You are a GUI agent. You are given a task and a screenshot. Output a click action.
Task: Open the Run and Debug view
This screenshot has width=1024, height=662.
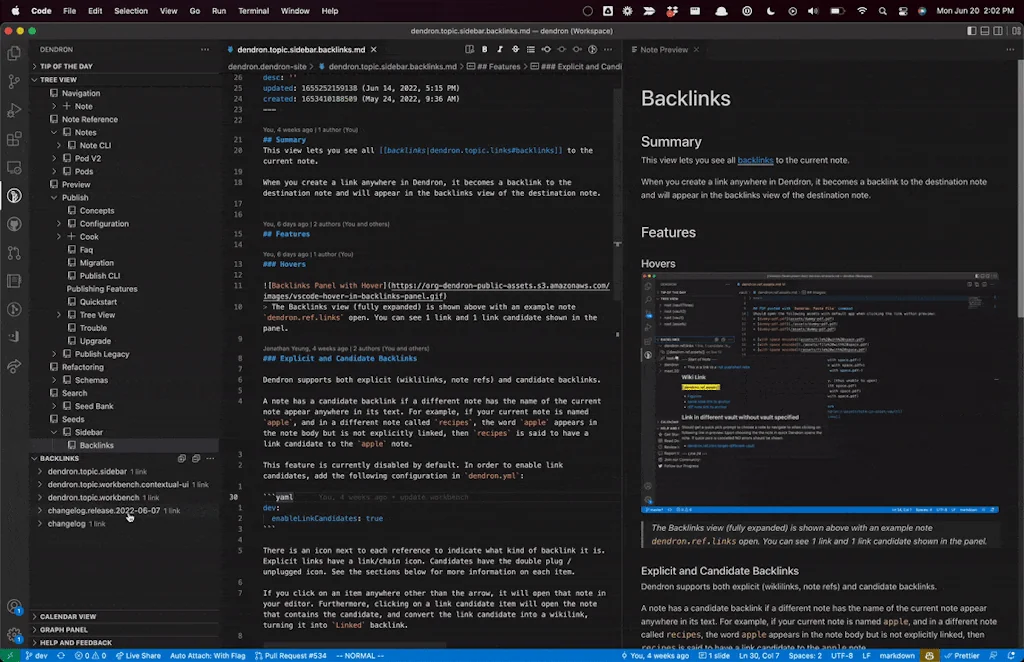(14, 110)
